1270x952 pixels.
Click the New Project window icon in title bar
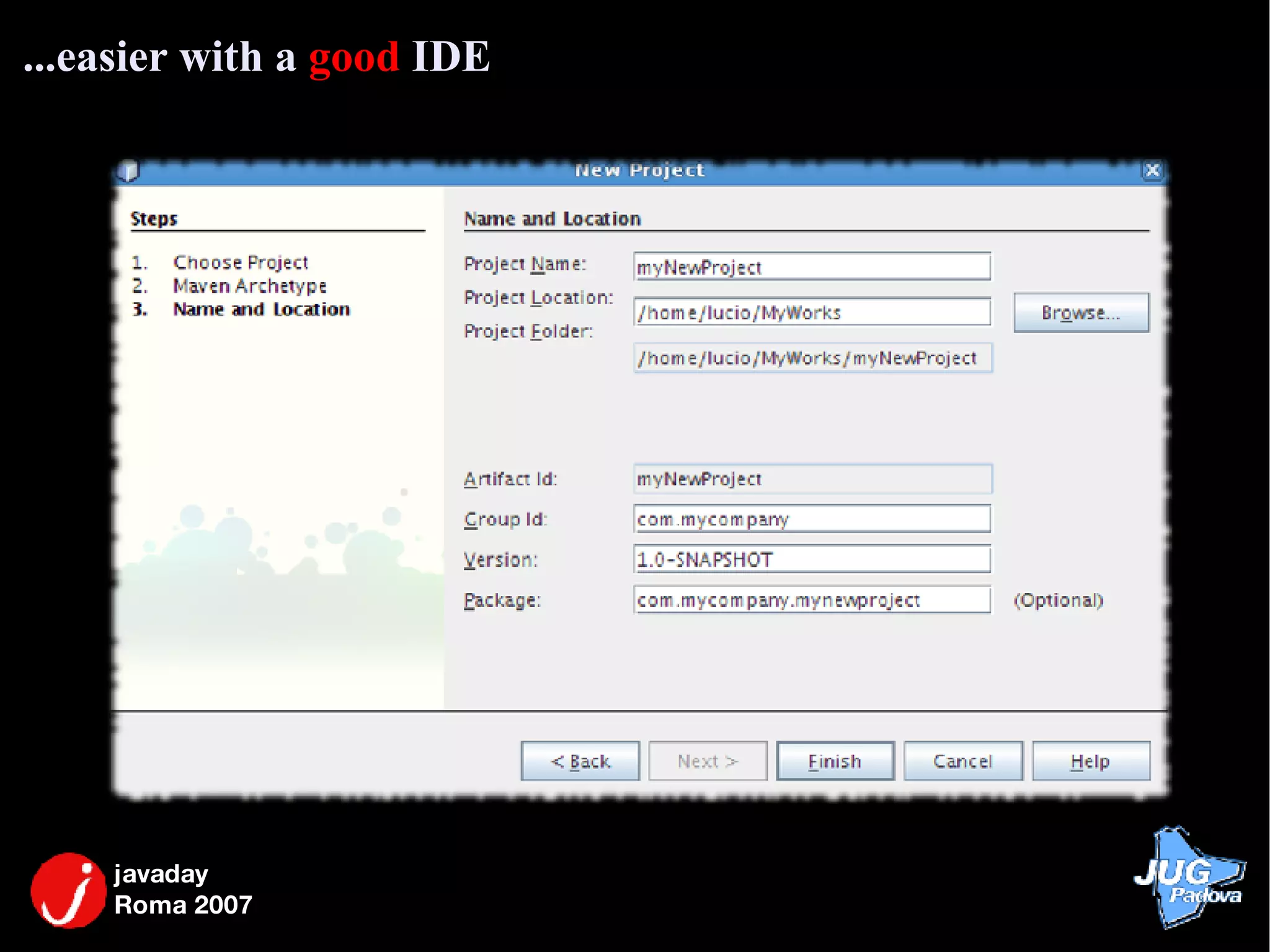tap(129, 171)
